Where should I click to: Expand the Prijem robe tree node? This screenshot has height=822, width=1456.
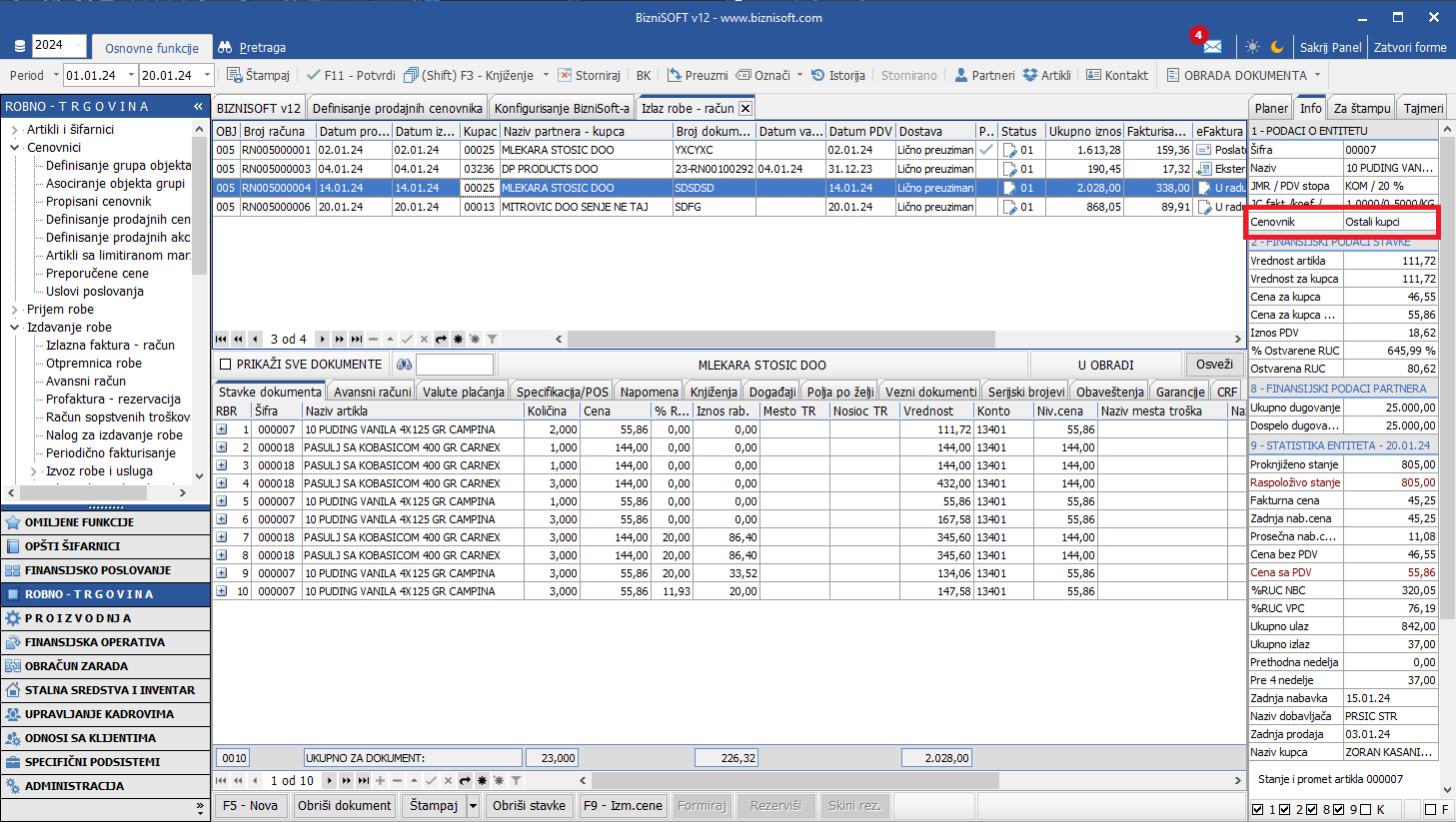[x=14, y=310]
